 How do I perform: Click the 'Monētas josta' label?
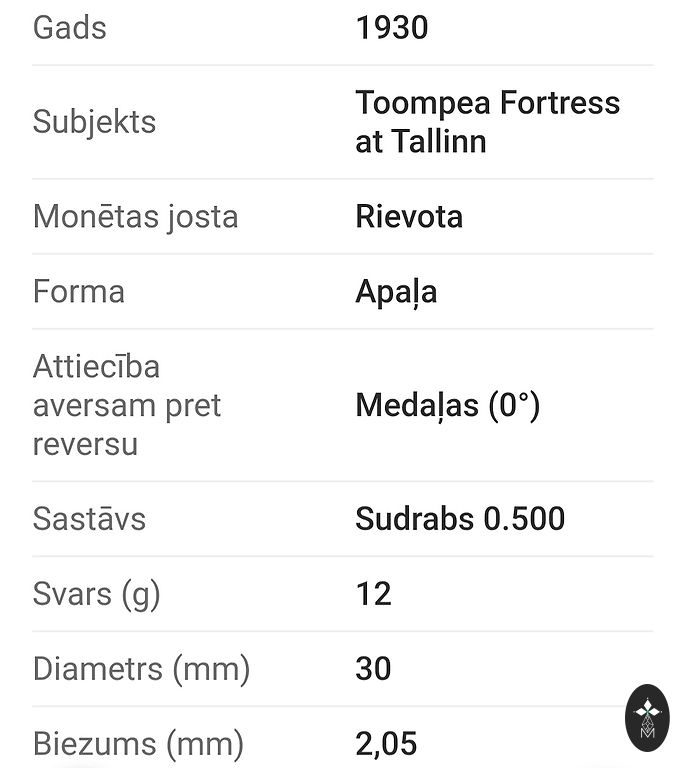tap(136, 217)
